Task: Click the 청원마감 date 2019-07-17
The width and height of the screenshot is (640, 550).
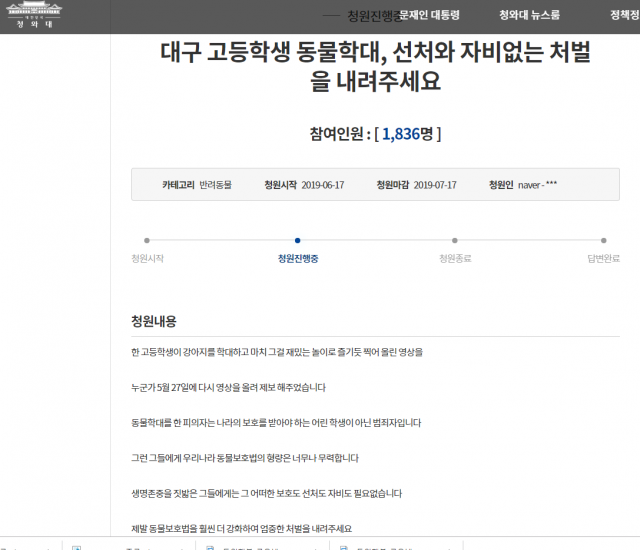Action: point(435,185)
